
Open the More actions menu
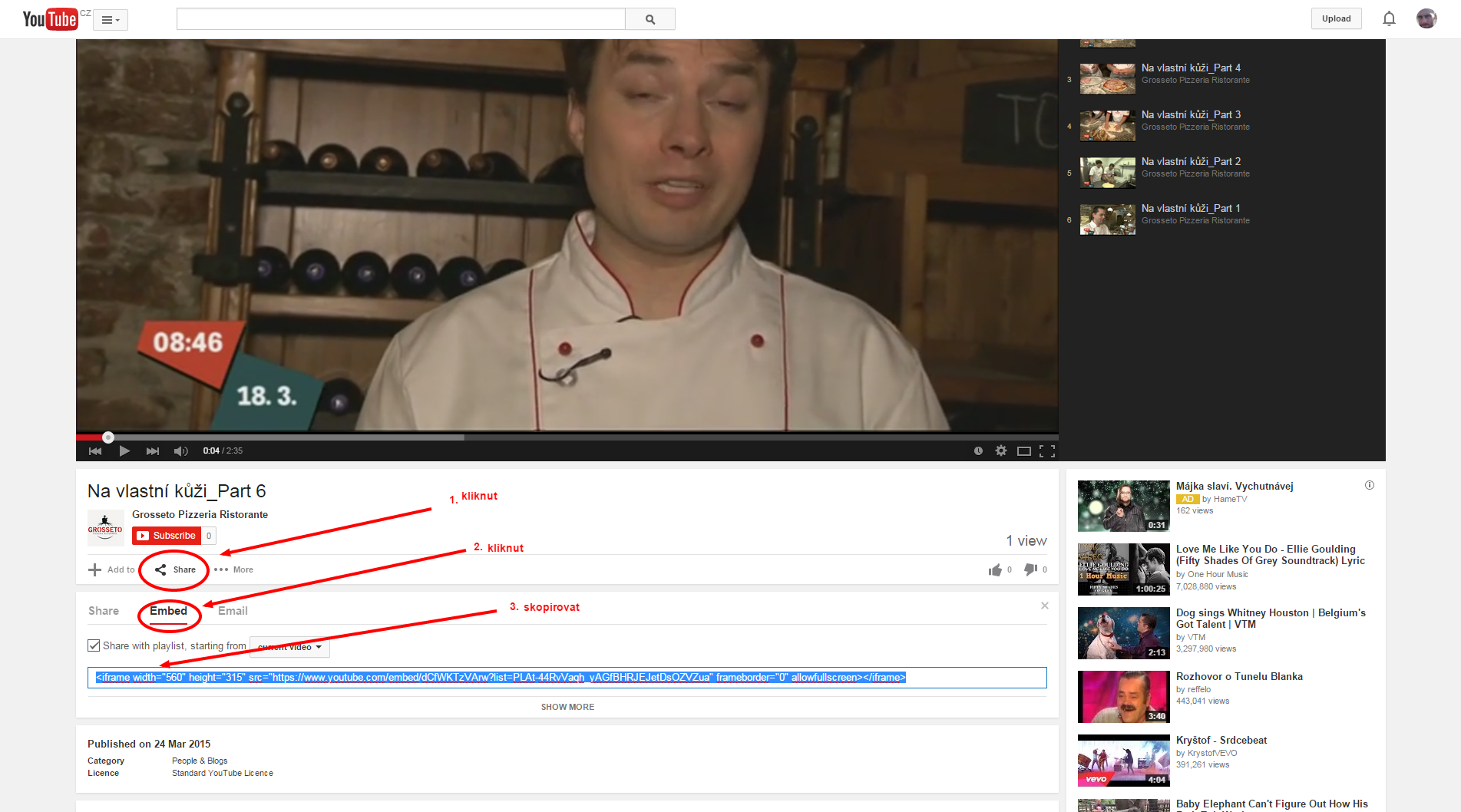[x=233, y=569]
